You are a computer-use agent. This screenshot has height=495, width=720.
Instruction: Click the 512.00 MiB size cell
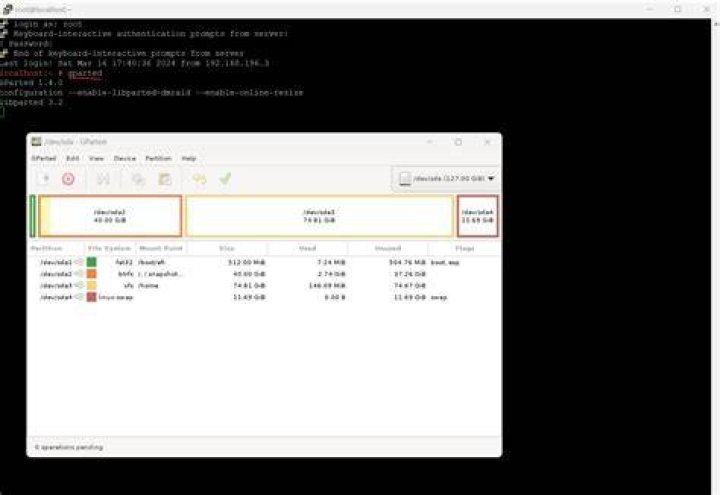pos(247,262)
